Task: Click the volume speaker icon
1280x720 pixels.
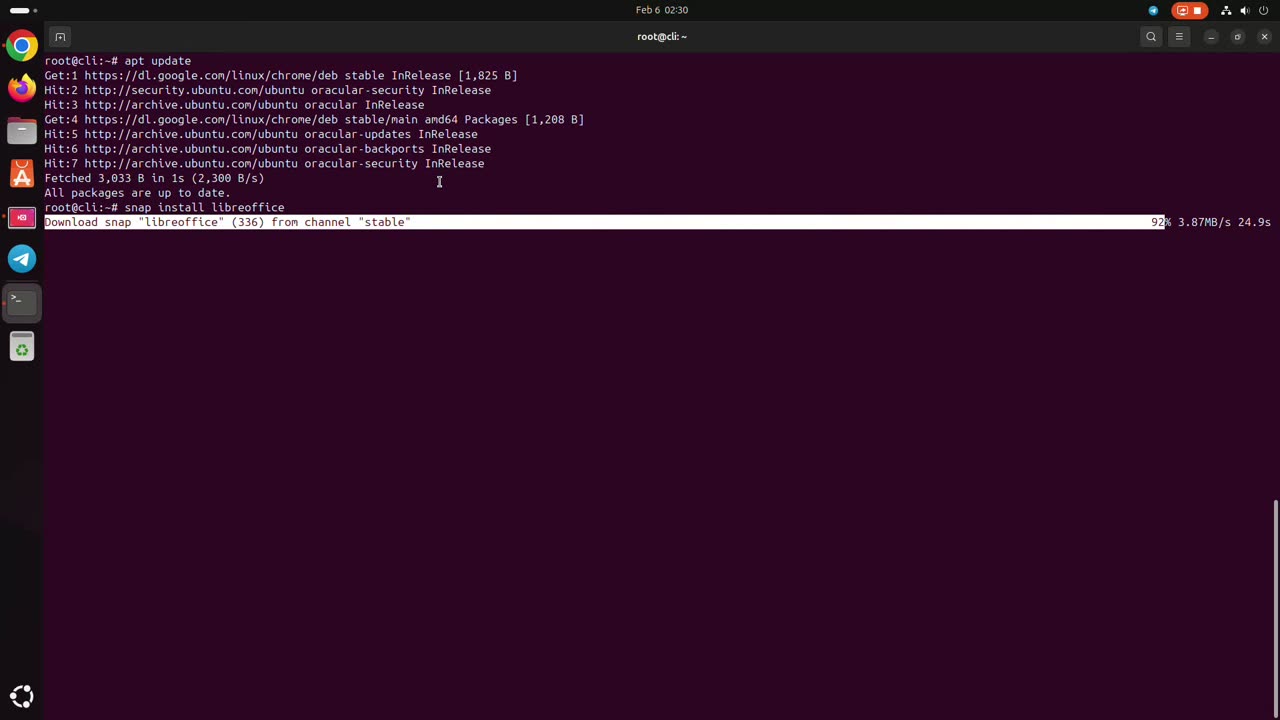Action: (1245, 10)
